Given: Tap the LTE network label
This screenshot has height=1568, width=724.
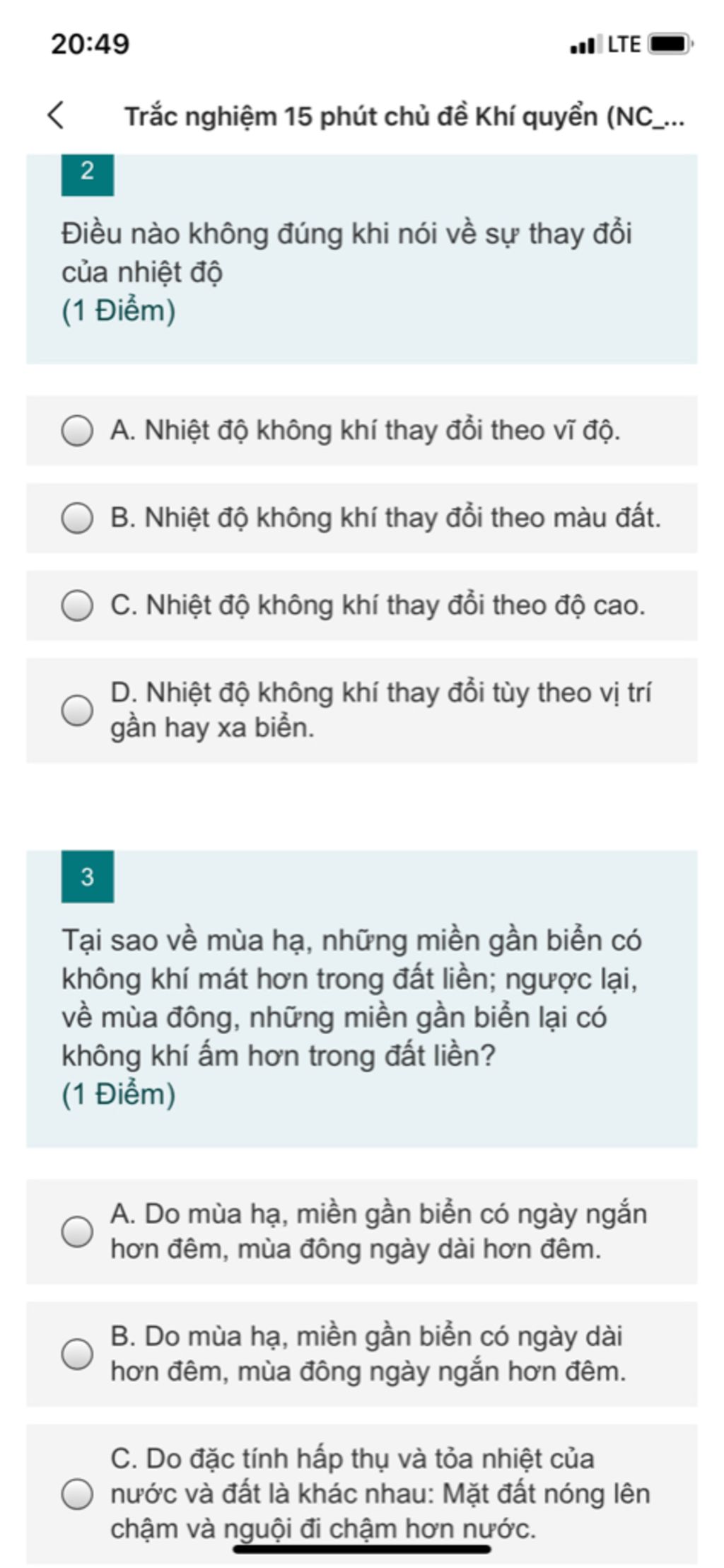Looking at the screenshot, I should coord(624,45).
